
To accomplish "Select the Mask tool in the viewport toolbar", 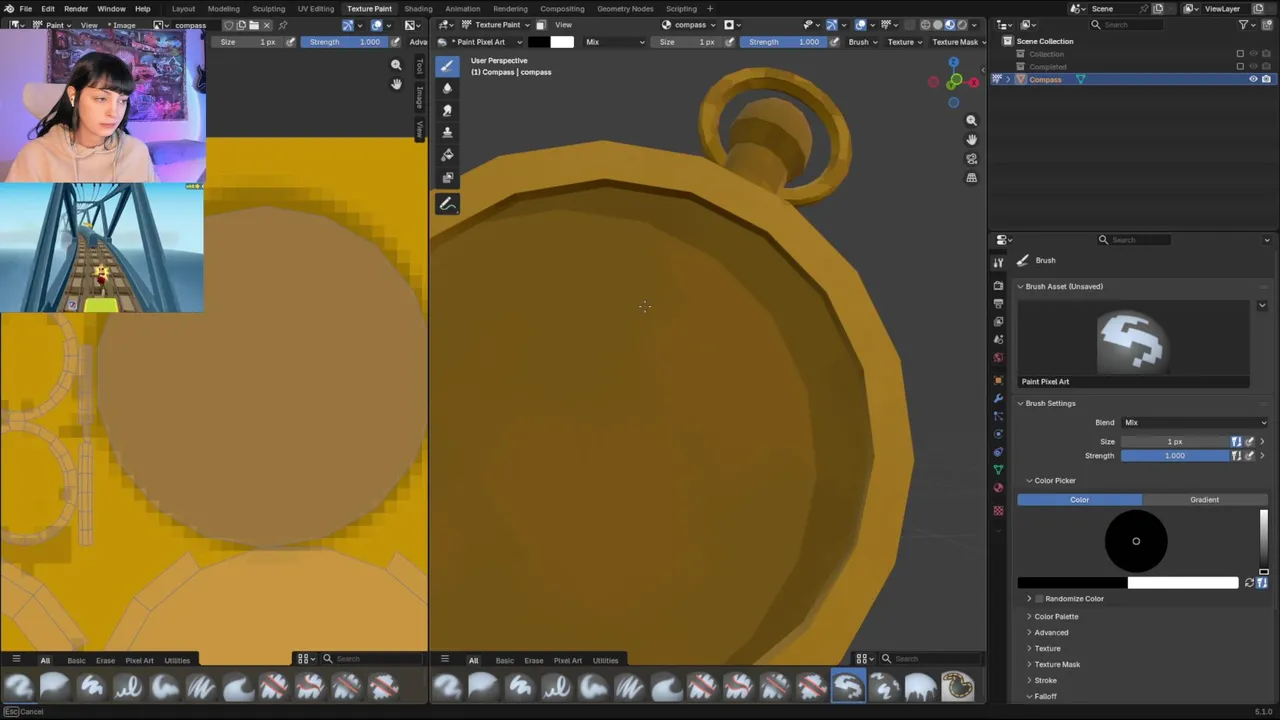I will 447,177.
